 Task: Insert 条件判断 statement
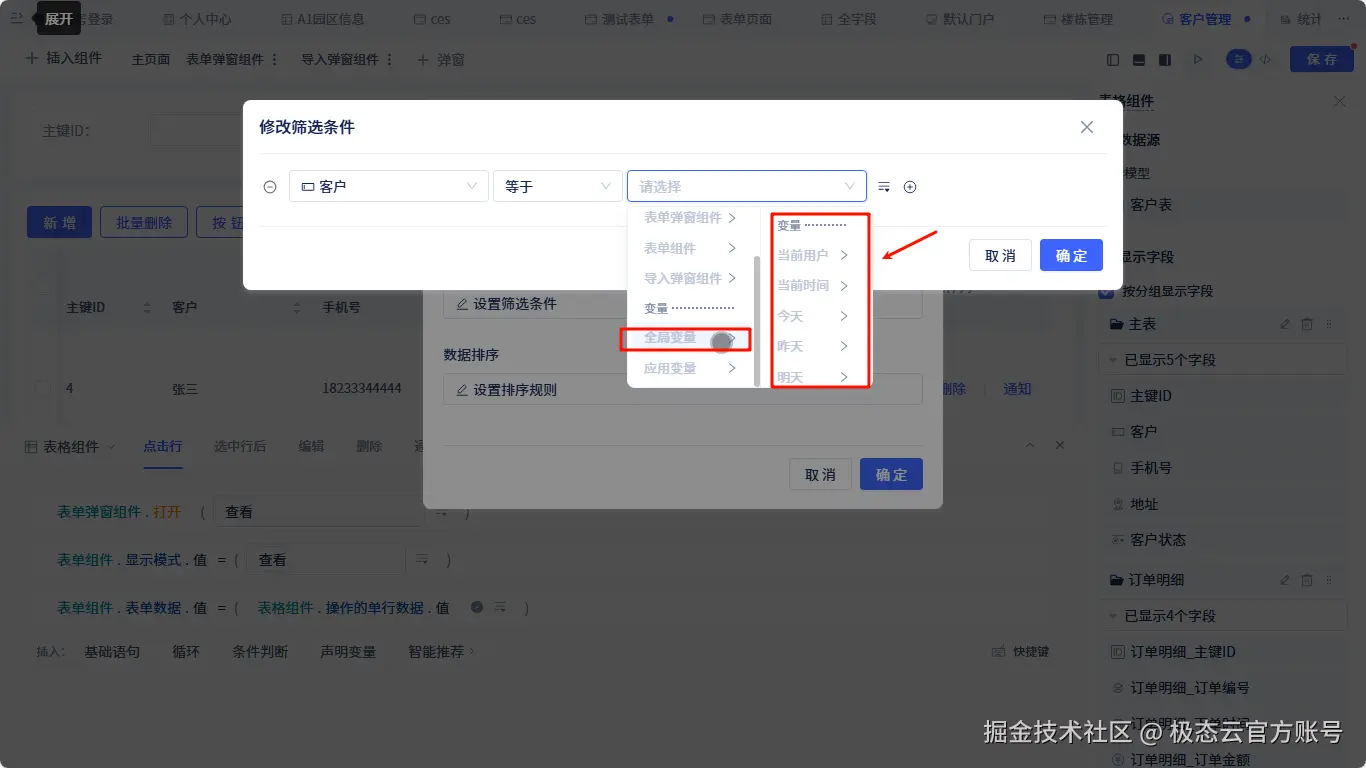tap(260, 652)
